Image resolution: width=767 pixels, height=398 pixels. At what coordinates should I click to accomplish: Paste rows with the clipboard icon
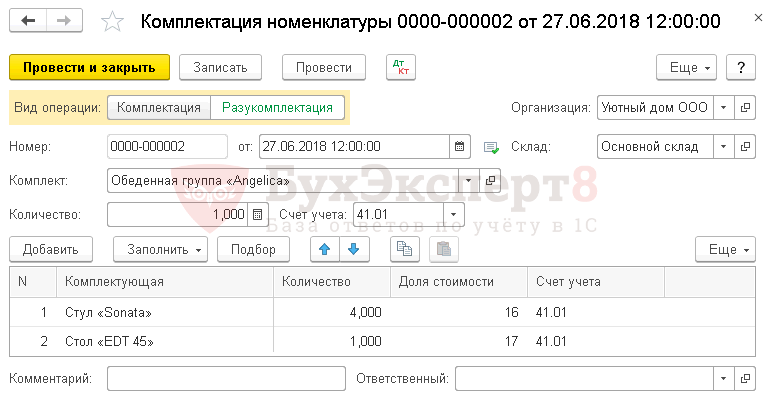[x=444, y=249]
